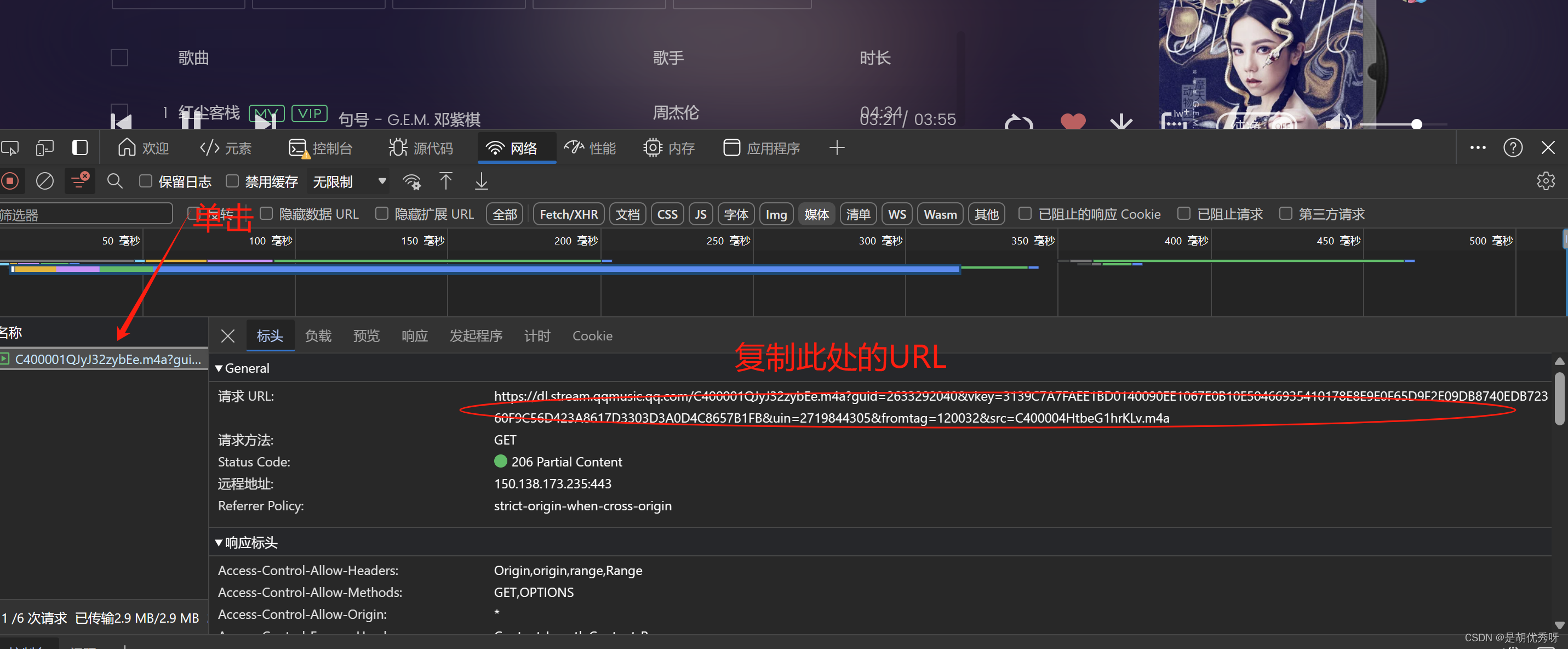The height and width of the screenshot is (649, 1568).
Task: Open network settings gear icon
Action: (x=1546, y=181)
